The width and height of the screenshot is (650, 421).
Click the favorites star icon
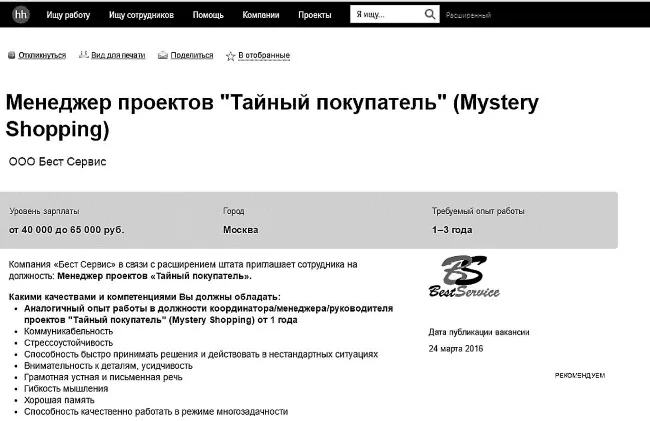pos(230,56)
